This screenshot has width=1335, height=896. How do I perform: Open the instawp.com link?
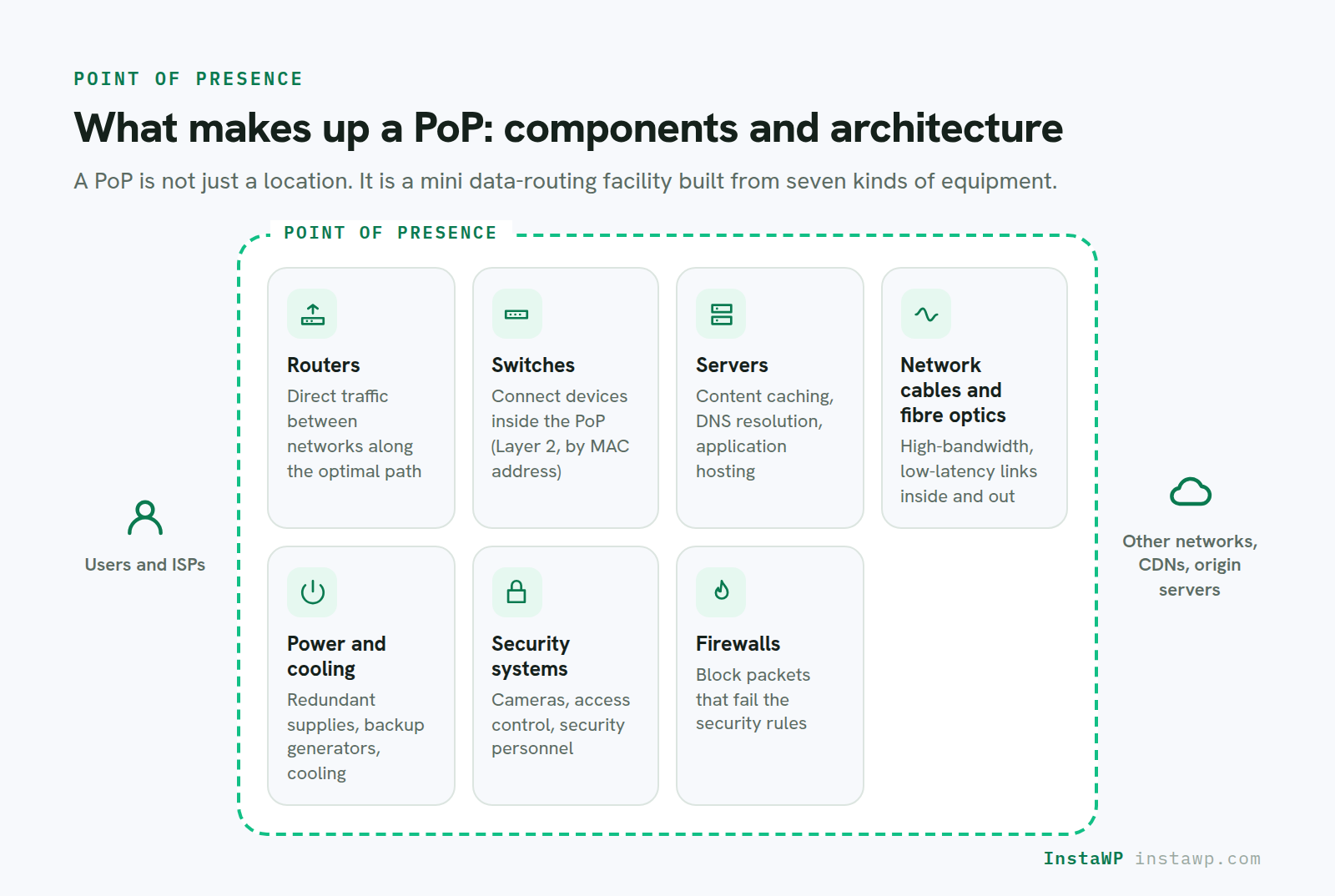click(1197, 858)
